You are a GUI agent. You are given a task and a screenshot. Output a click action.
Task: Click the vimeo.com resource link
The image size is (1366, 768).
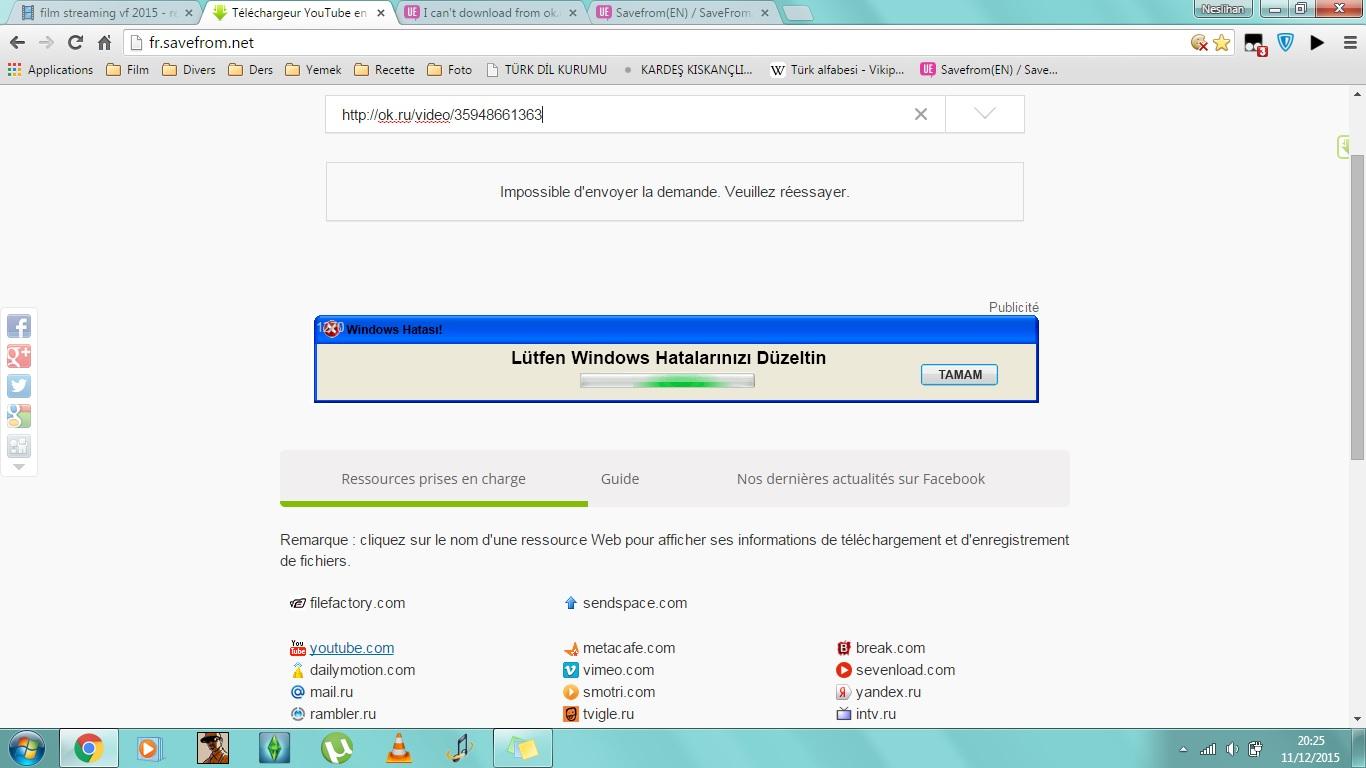point(618,670)
